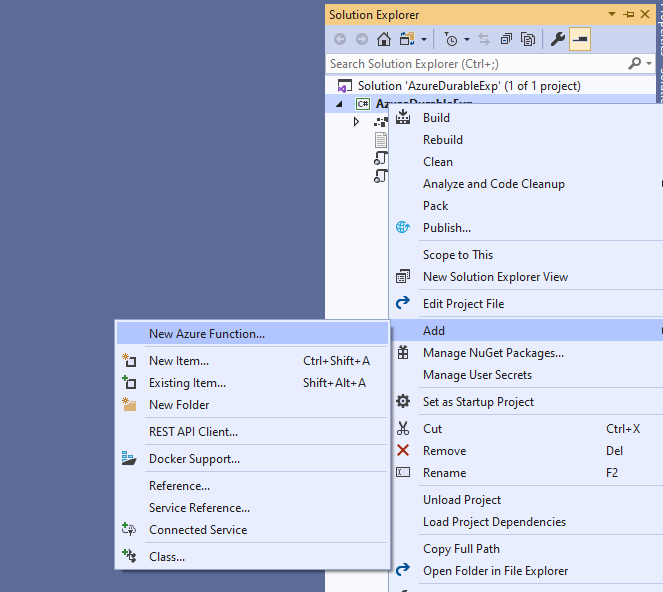This screenshot has height=592, width=663.
Task: Choose Open Folder in File Explorer
Action: (x=496, y=571)
